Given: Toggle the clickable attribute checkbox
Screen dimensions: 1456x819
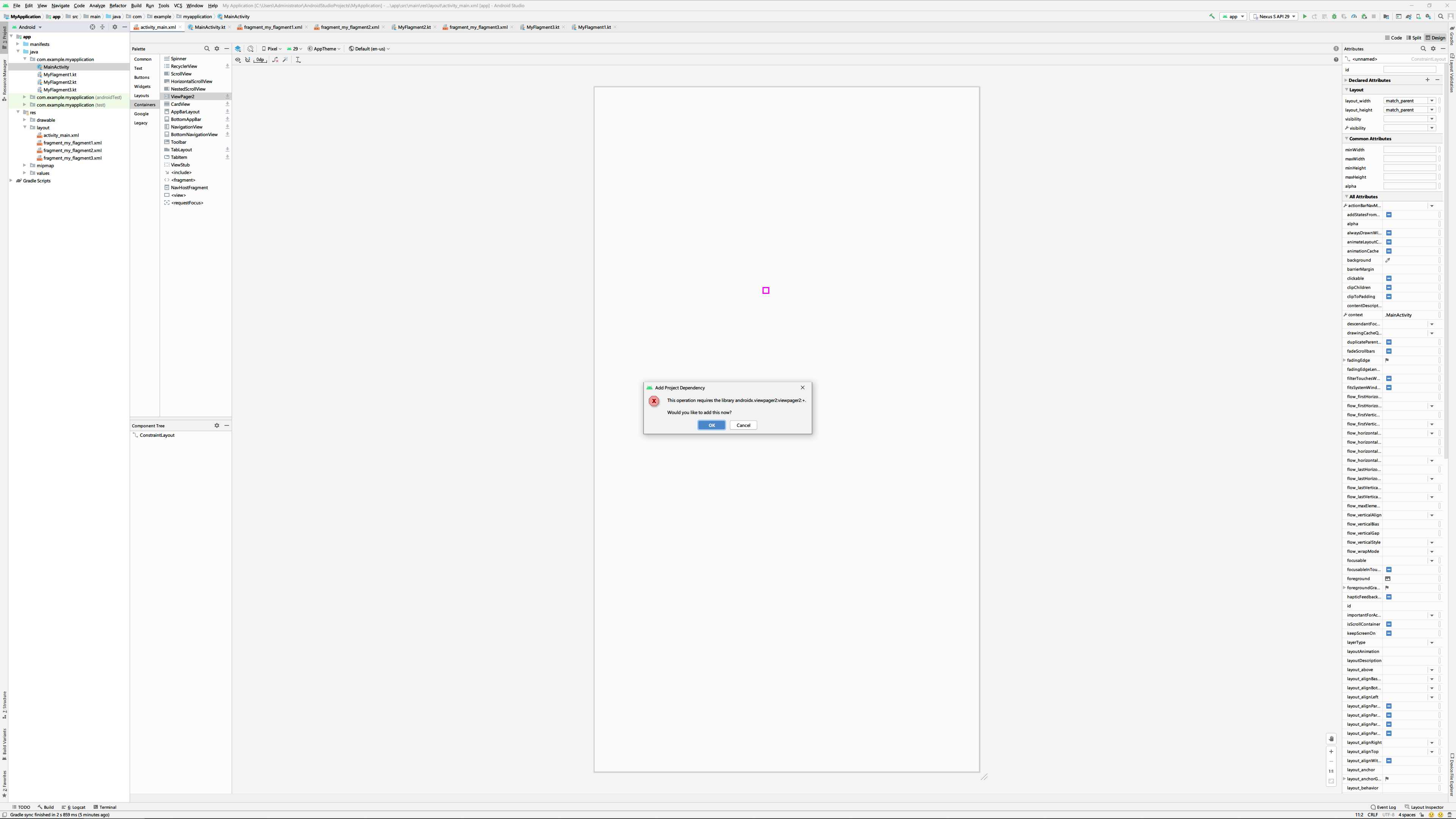Looking at the screenshot, I should [x=1389, y=278].
